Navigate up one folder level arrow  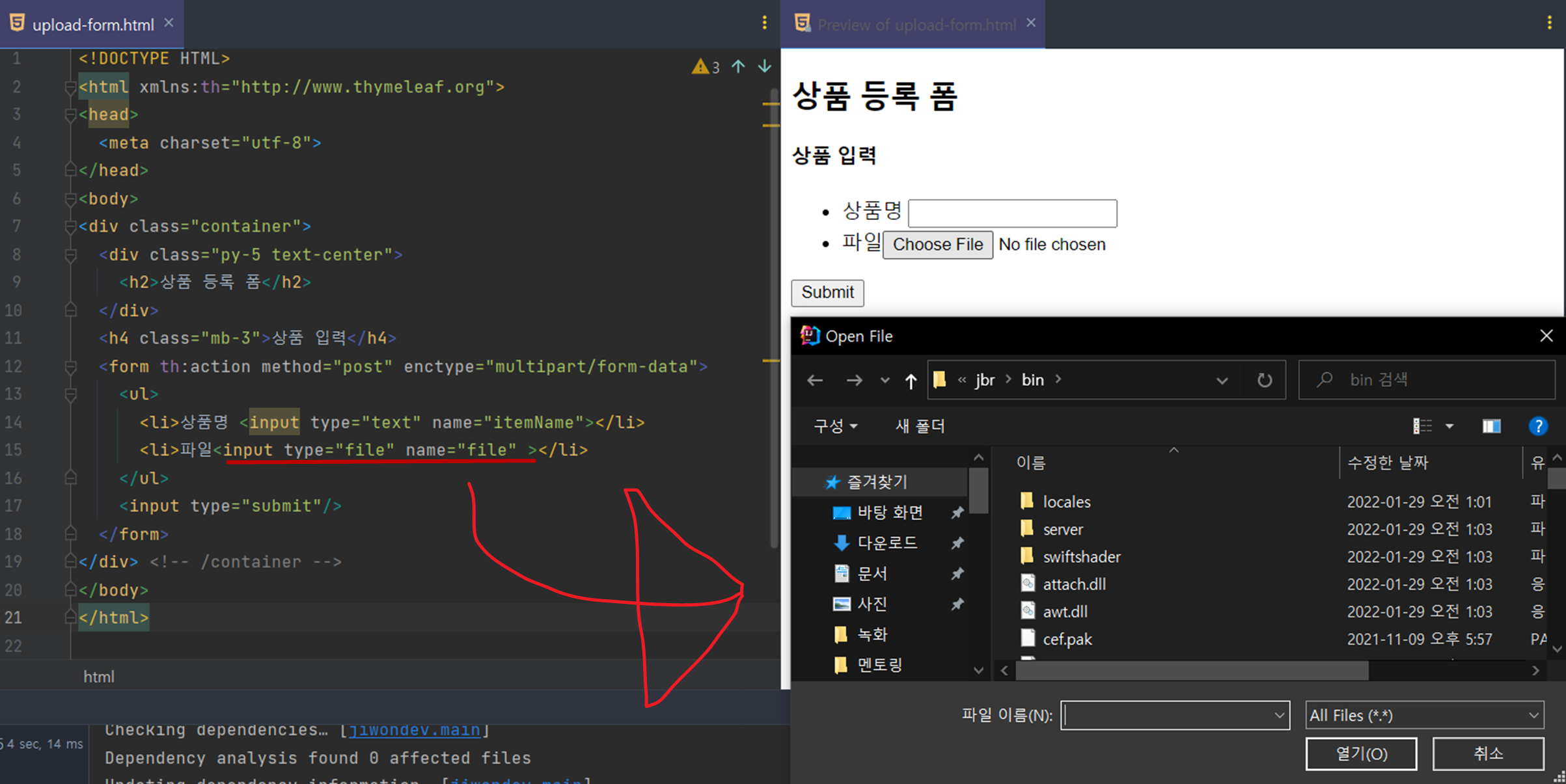click(911, 381)
